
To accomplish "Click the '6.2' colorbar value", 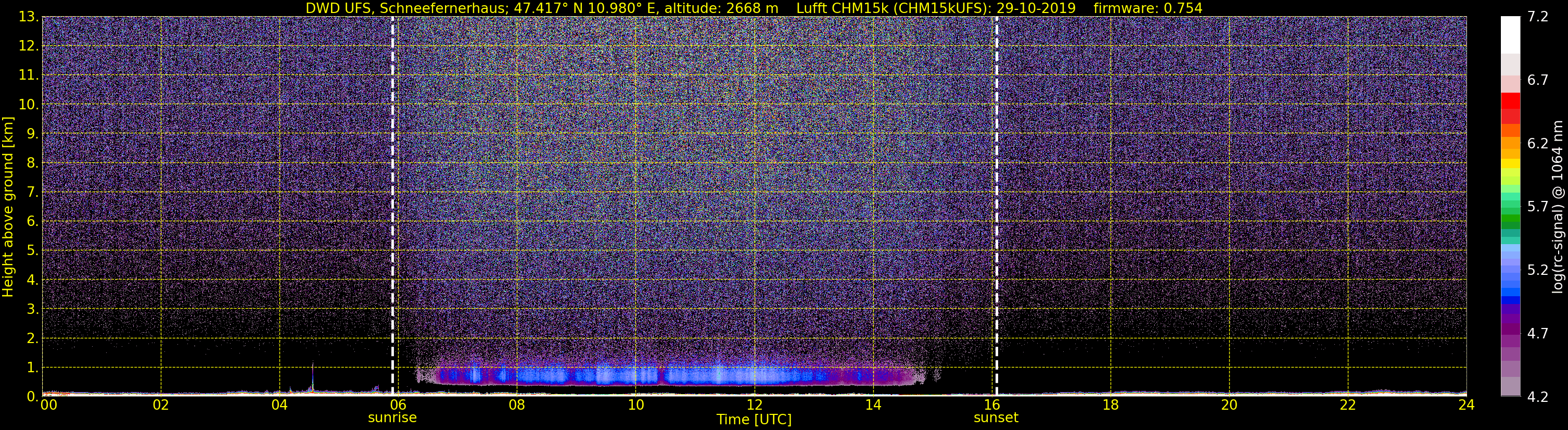I will (1538, 144).
